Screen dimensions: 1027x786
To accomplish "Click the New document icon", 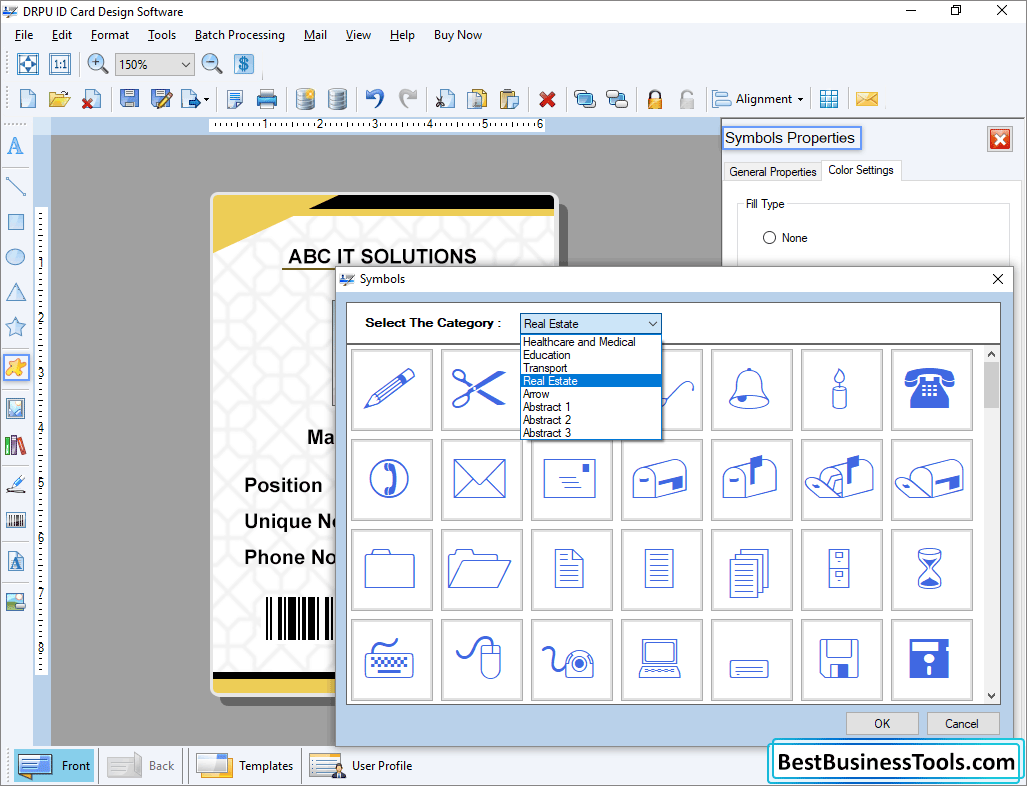I will pyautogui.click(x=28, y=99).
